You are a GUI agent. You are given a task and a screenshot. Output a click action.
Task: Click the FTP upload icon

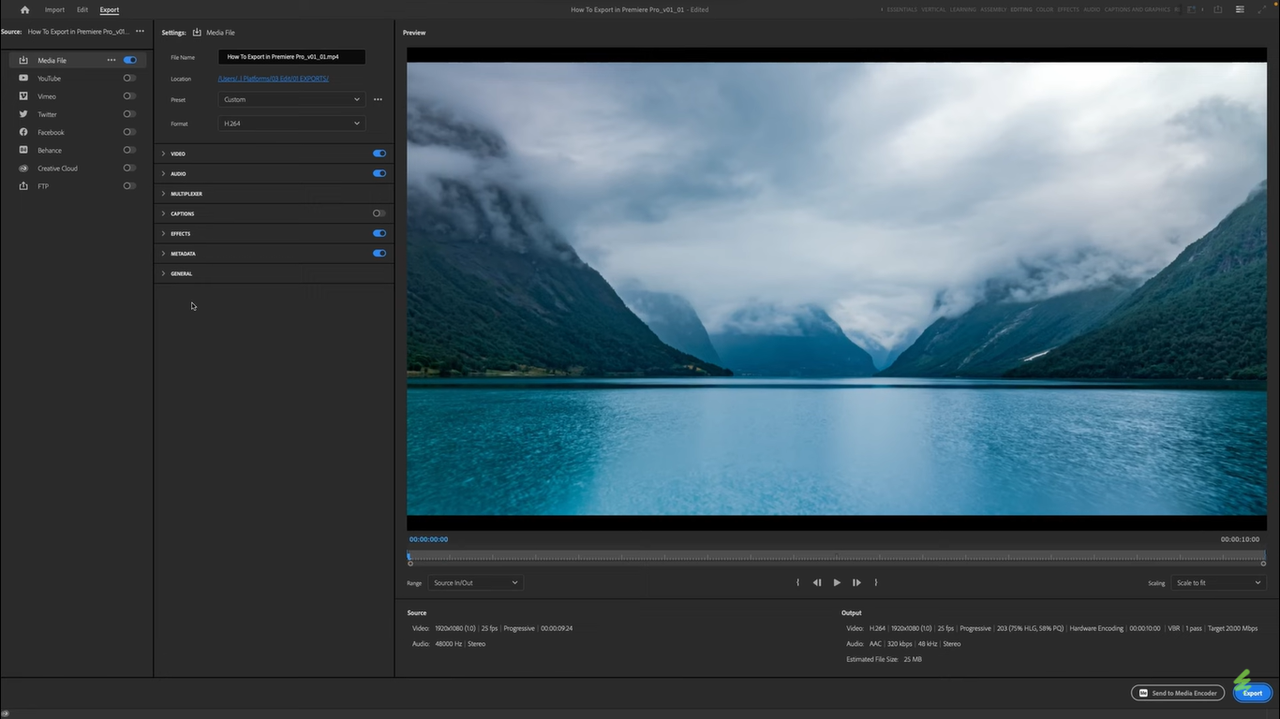pos(24,186)
